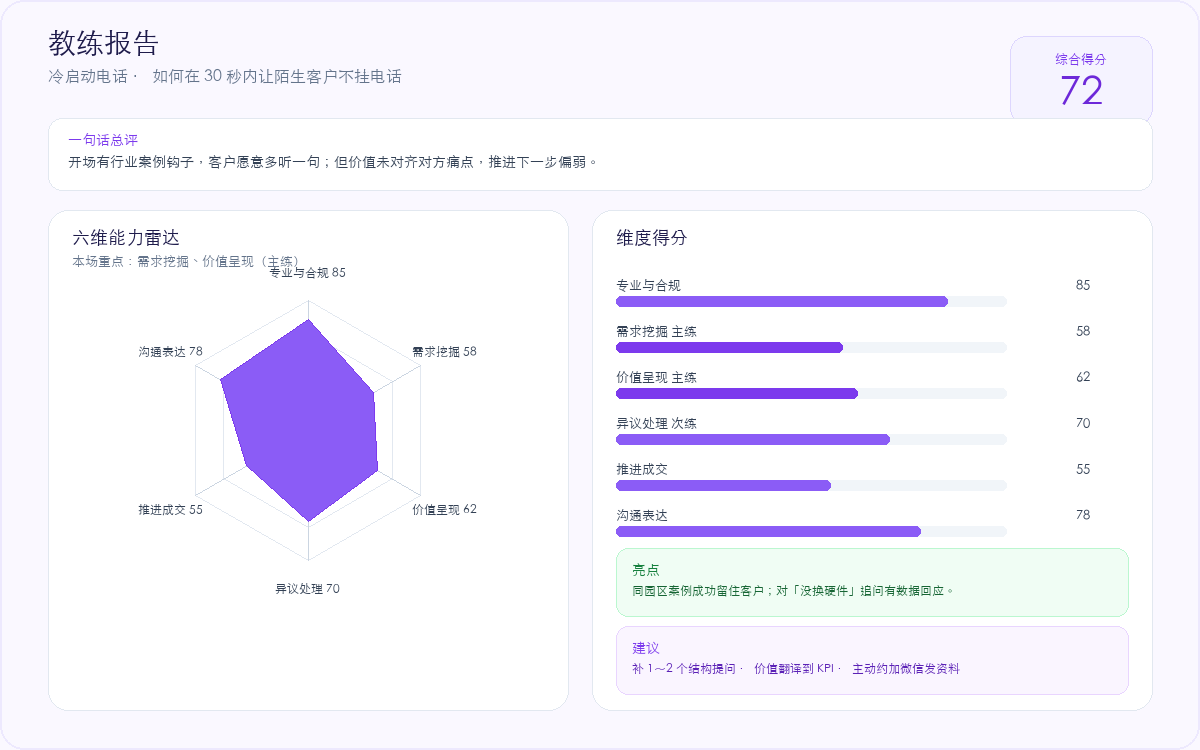Click the 综合得分 72 score card
The image size is (1200, 750).
point(1081,80)
